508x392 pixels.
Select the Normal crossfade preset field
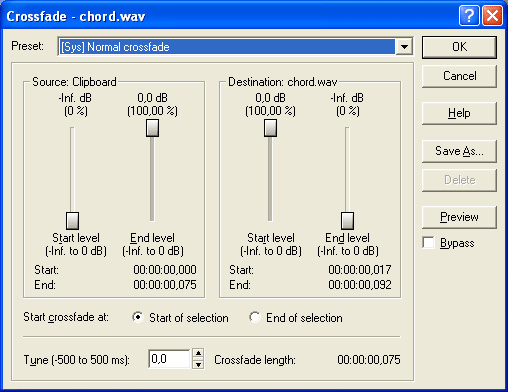[227, 47]
